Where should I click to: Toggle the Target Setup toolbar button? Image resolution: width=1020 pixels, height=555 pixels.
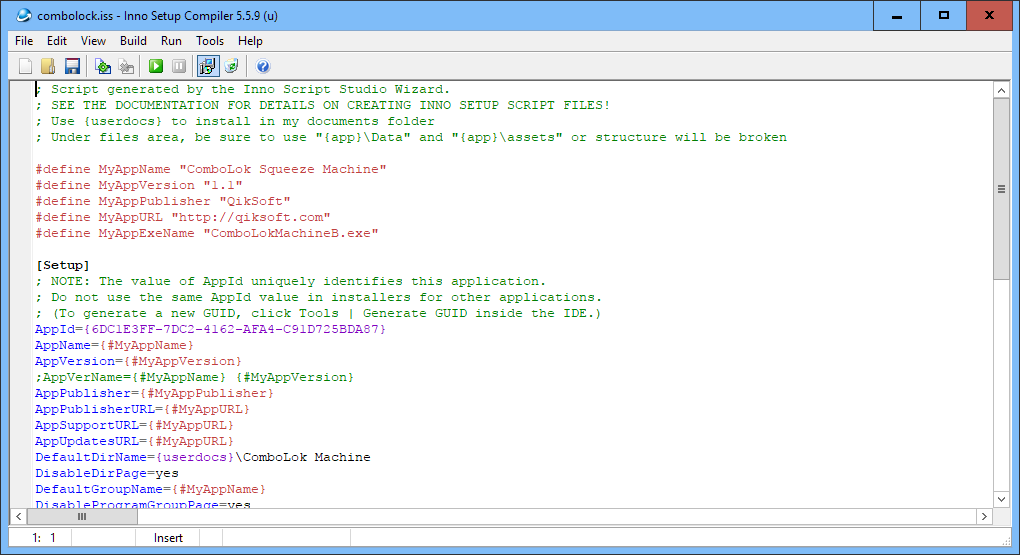(208, 66)
